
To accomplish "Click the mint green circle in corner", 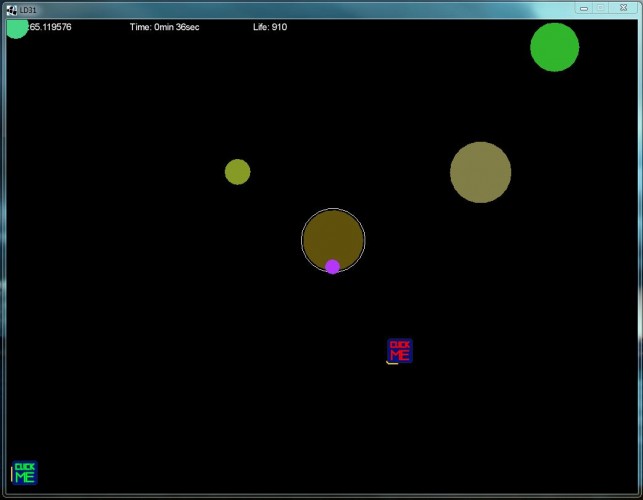I will pos(17,29).
